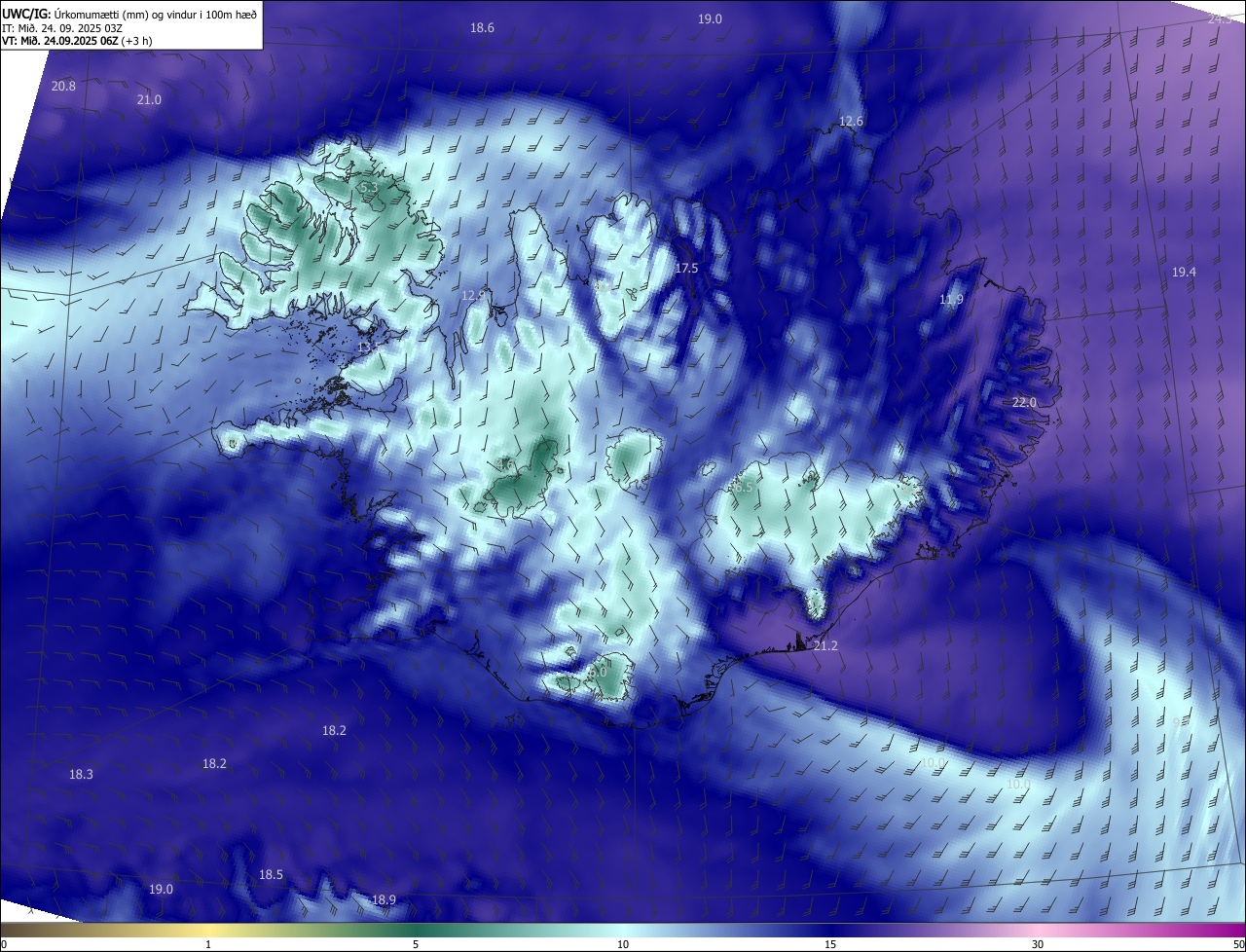Click the color scale tick labeled 15
This screenshot has height=952, width=1246.
830,944
